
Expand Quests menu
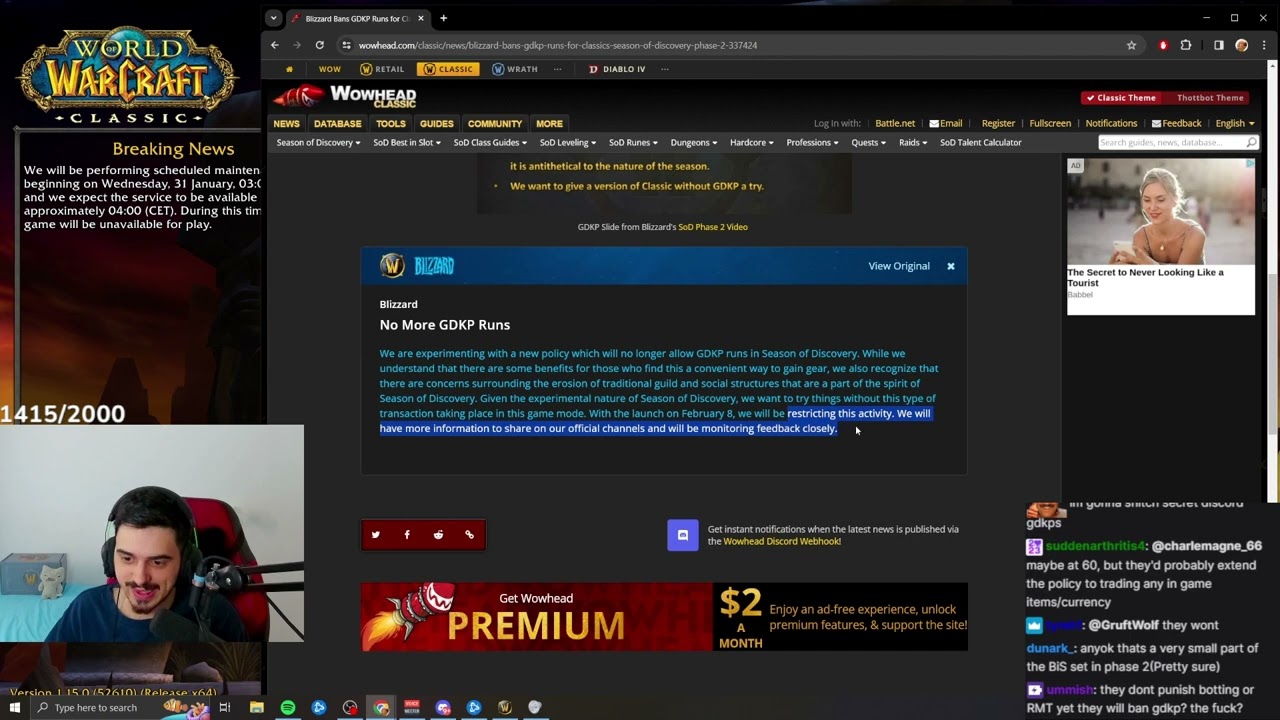pyautogui.click(x=868, y=142)
